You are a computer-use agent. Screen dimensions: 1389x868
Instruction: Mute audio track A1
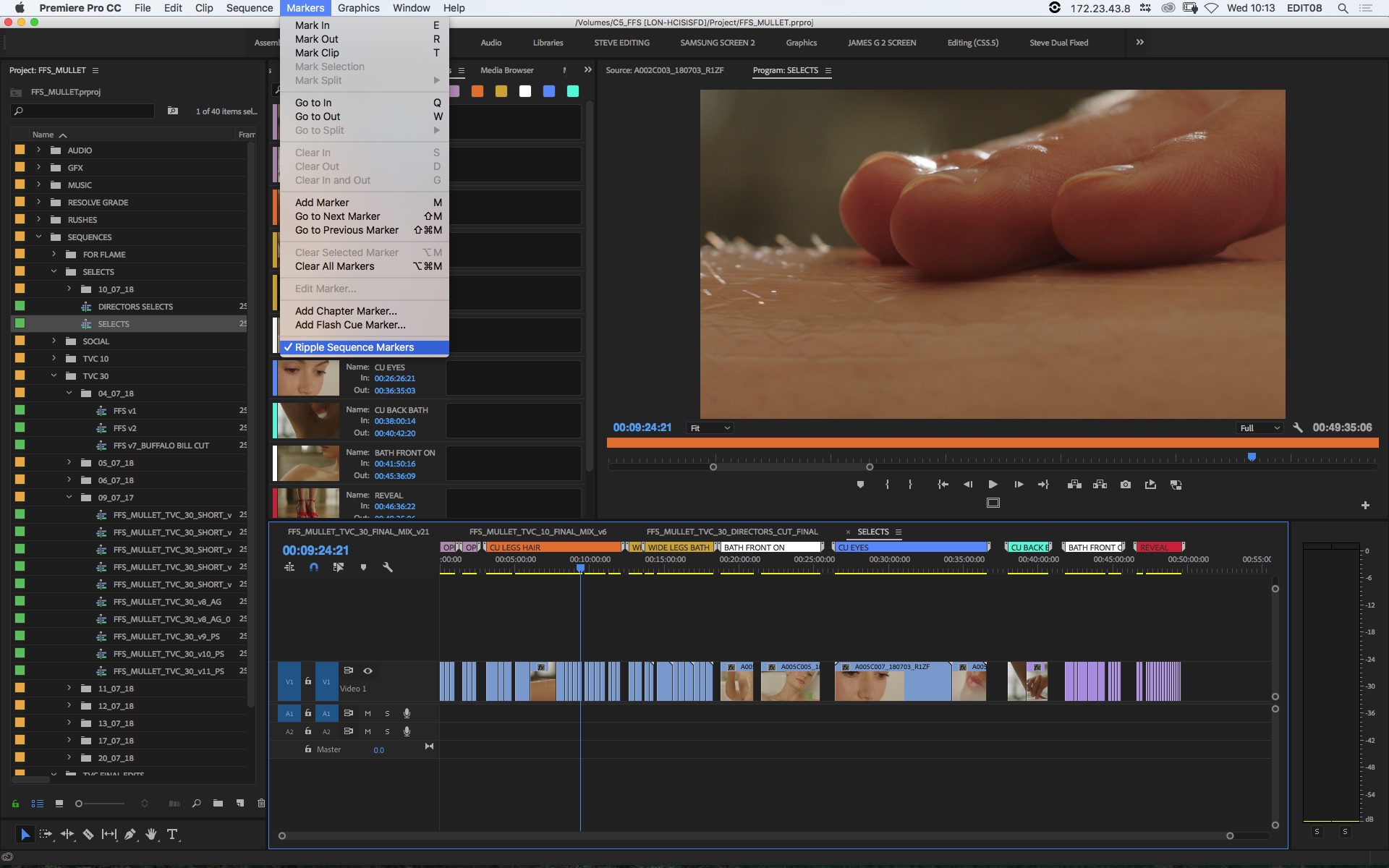point(368,713)
